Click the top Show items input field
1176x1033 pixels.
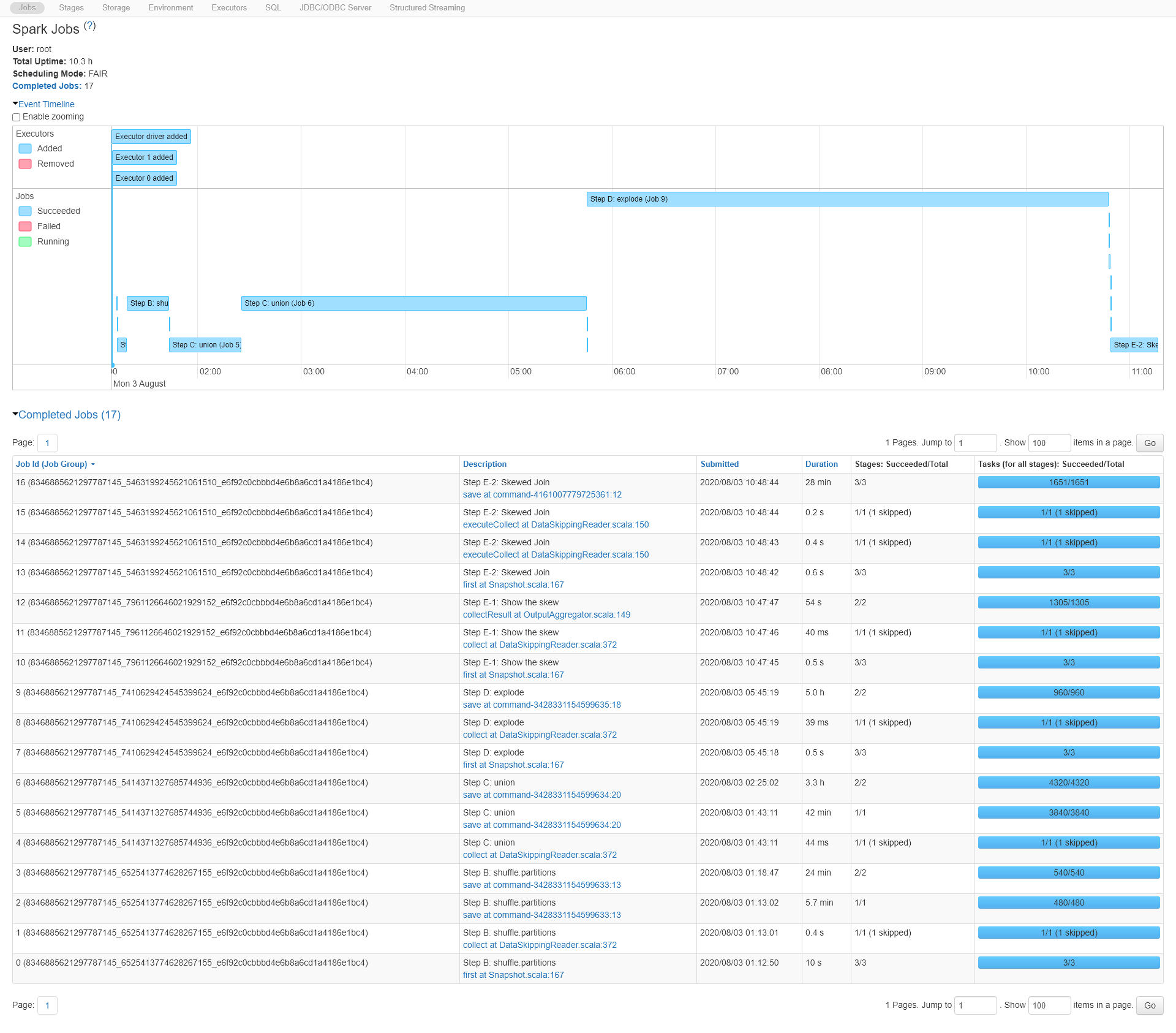[x=1049, y=443]
